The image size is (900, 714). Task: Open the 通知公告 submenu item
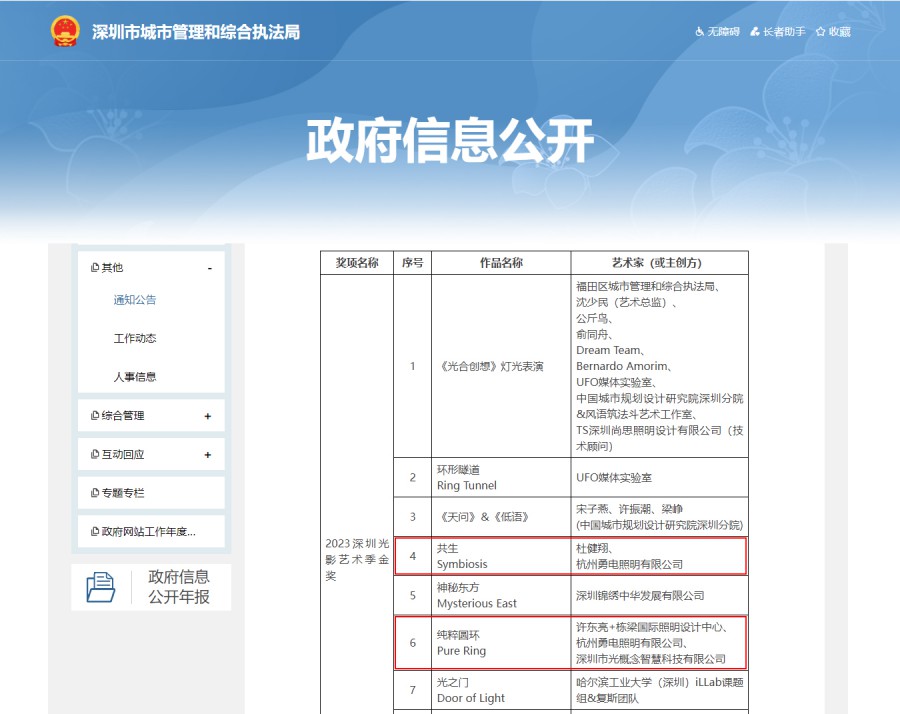[135, 300]
